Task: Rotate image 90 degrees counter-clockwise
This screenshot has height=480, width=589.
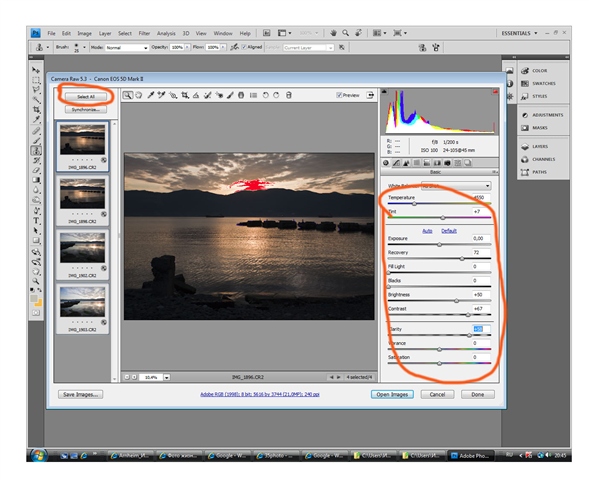Action: click(x=265, y=95)
